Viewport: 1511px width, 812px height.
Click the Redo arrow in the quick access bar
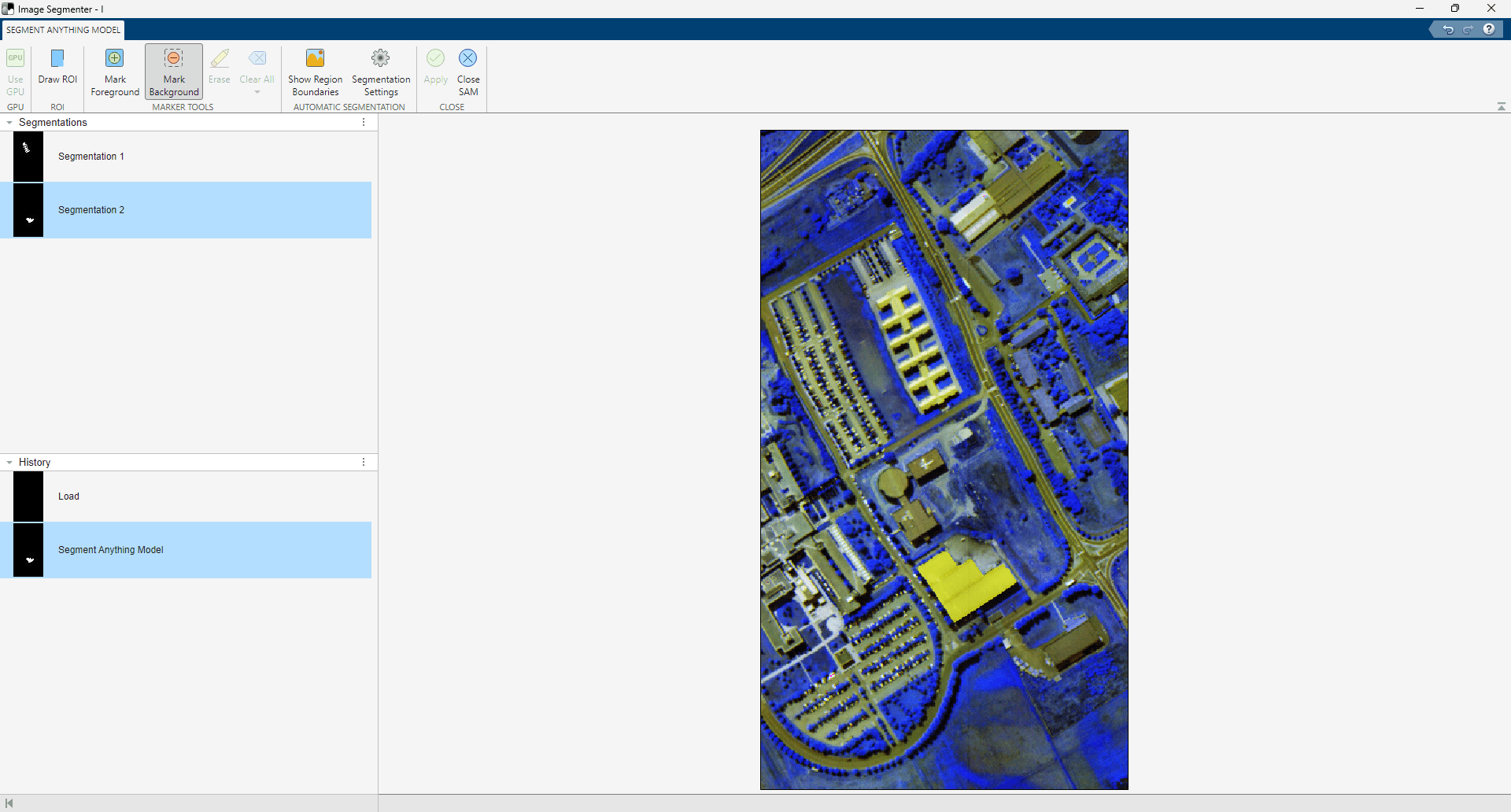click(1469, 29)
